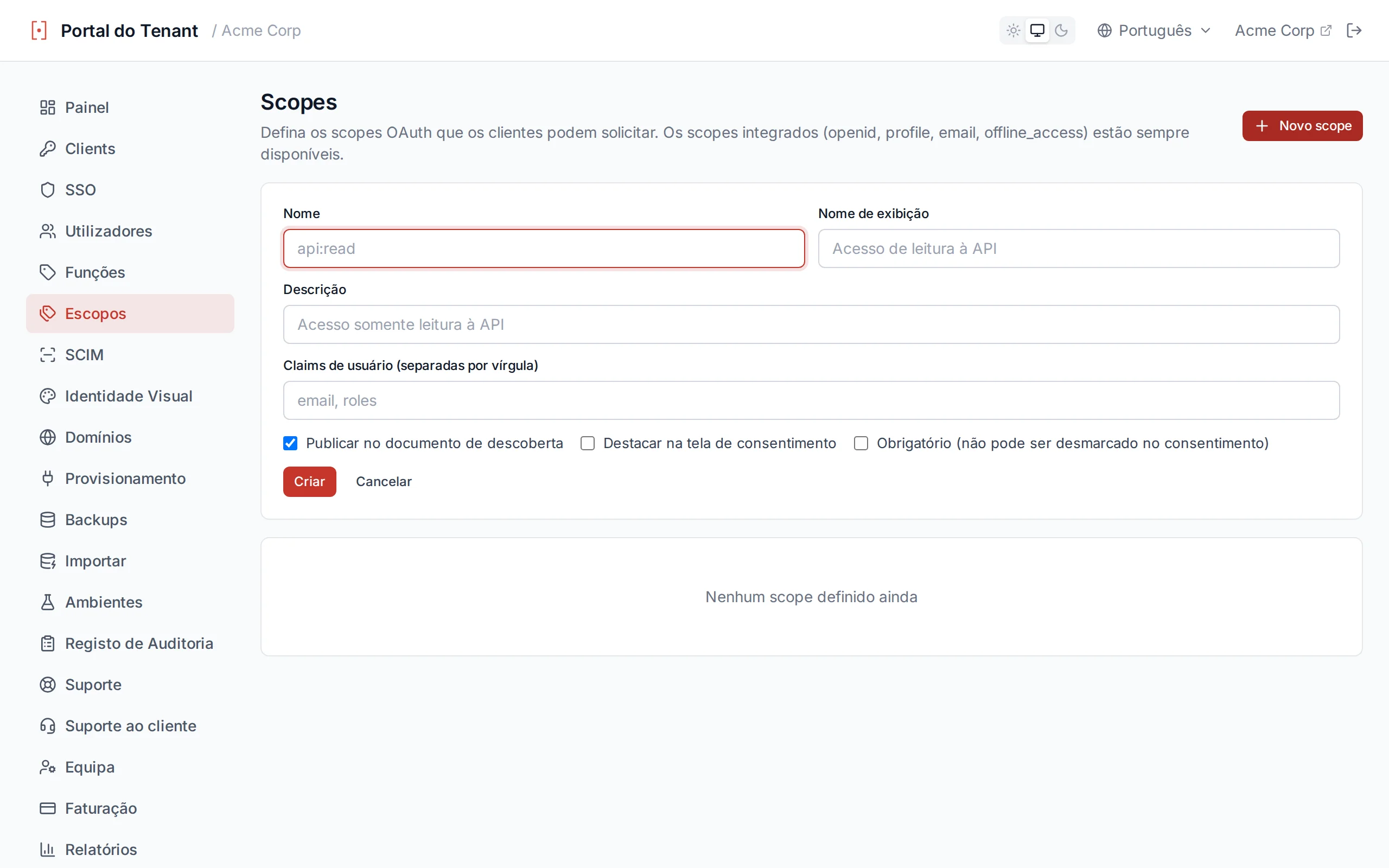Select system theme monitor icon
The height and width of the screenshot is (868, 1389).
click(x=1037, y=30)
